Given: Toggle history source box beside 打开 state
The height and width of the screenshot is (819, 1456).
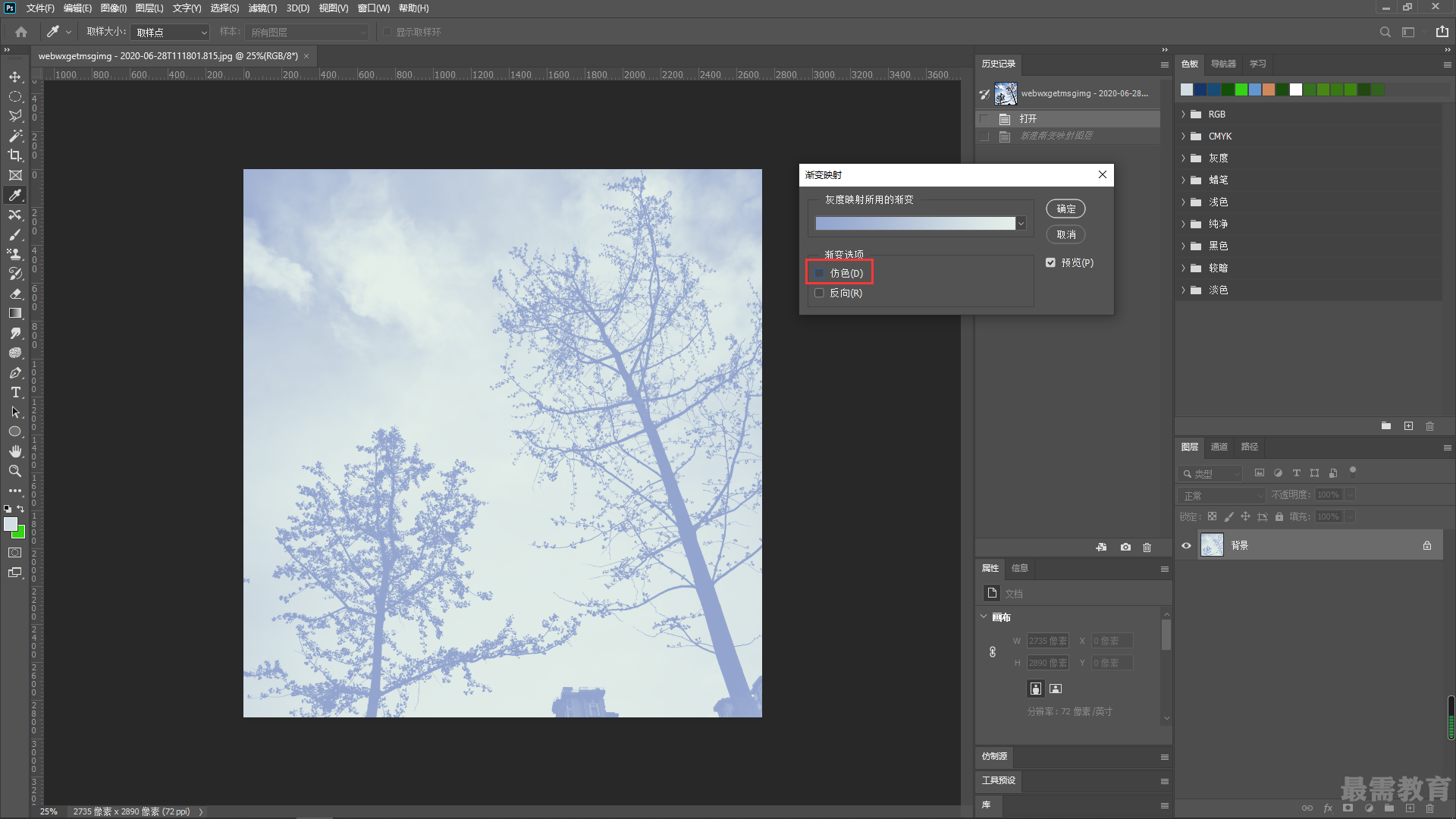Looking at the screenshot, I should click(x=984, y=119).
